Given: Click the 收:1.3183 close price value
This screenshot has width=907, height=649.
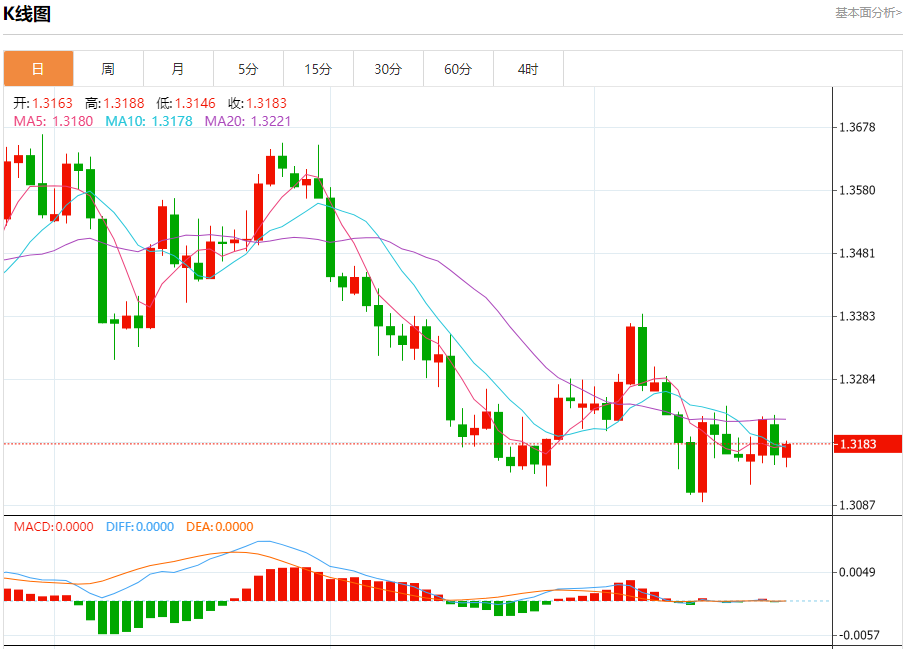Looking at the screenshot, I should coord(257,103).
